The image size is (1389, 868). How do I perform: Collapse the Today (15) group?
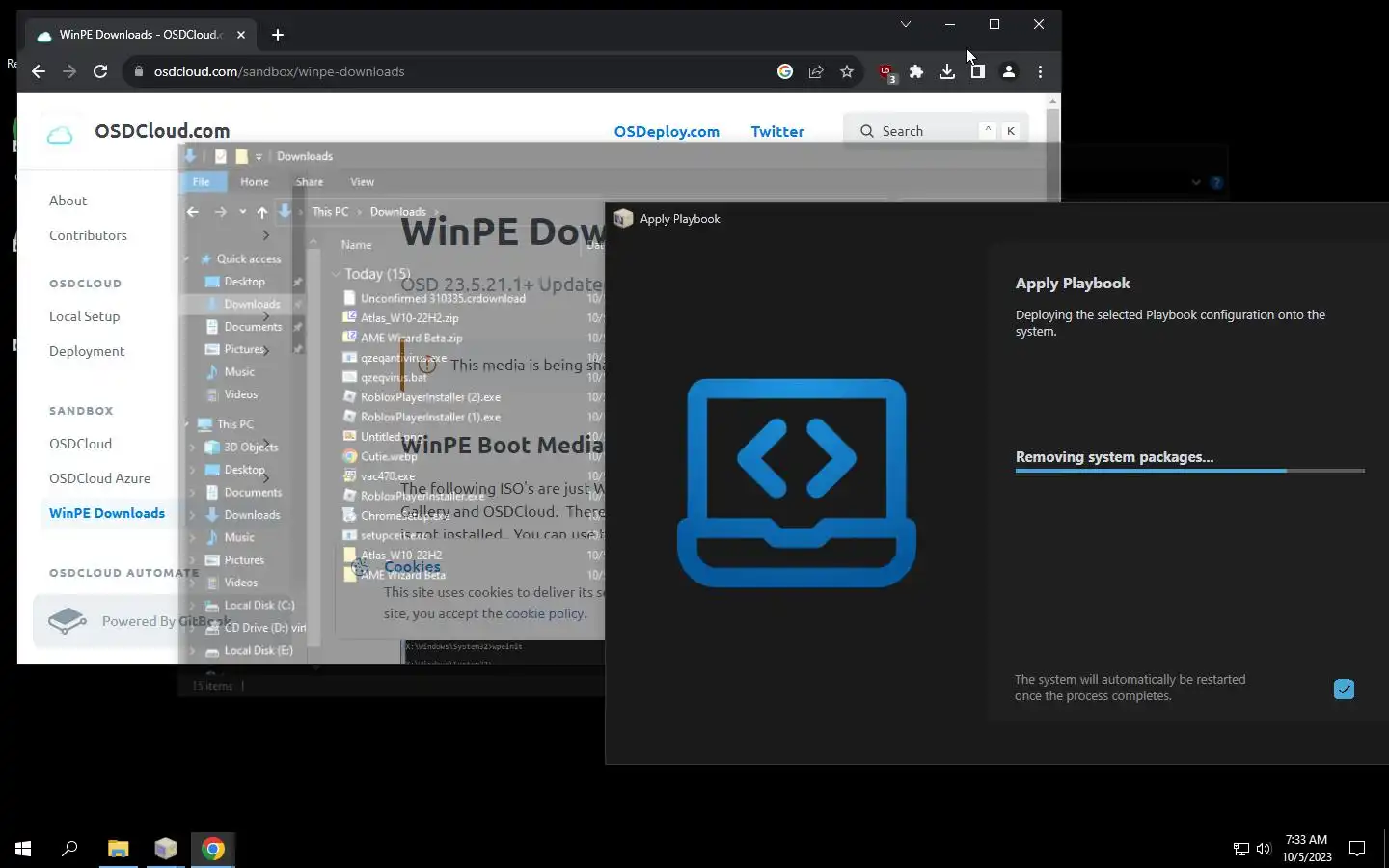tap(336, 274)
